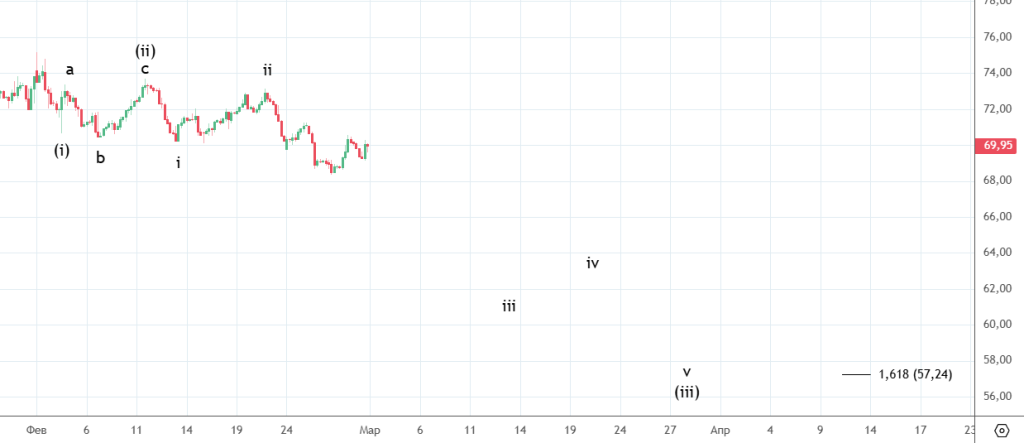Click date 19 before Мар on time axis
1024x443 pixels.
[x=236, y=429]
